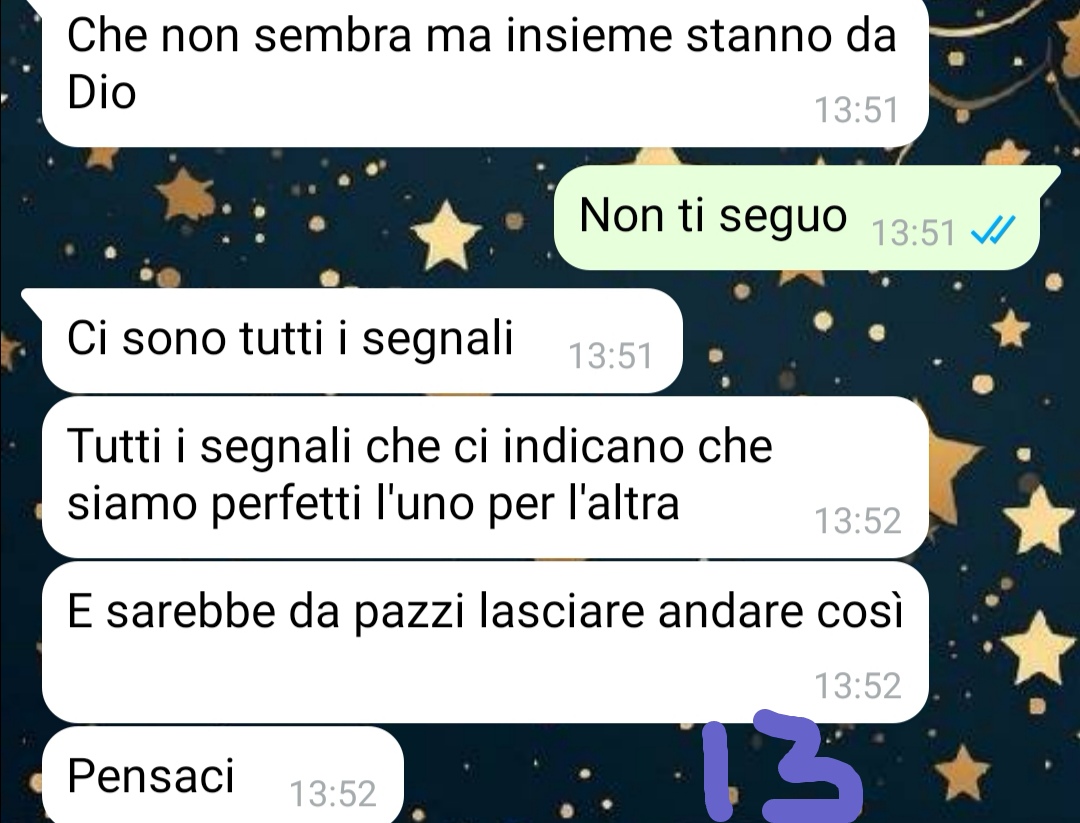Click the 13:51 timestamp beside 'Non ti seguo'
This screenshot has width=1080, height=823.
(x=913, y=232)
